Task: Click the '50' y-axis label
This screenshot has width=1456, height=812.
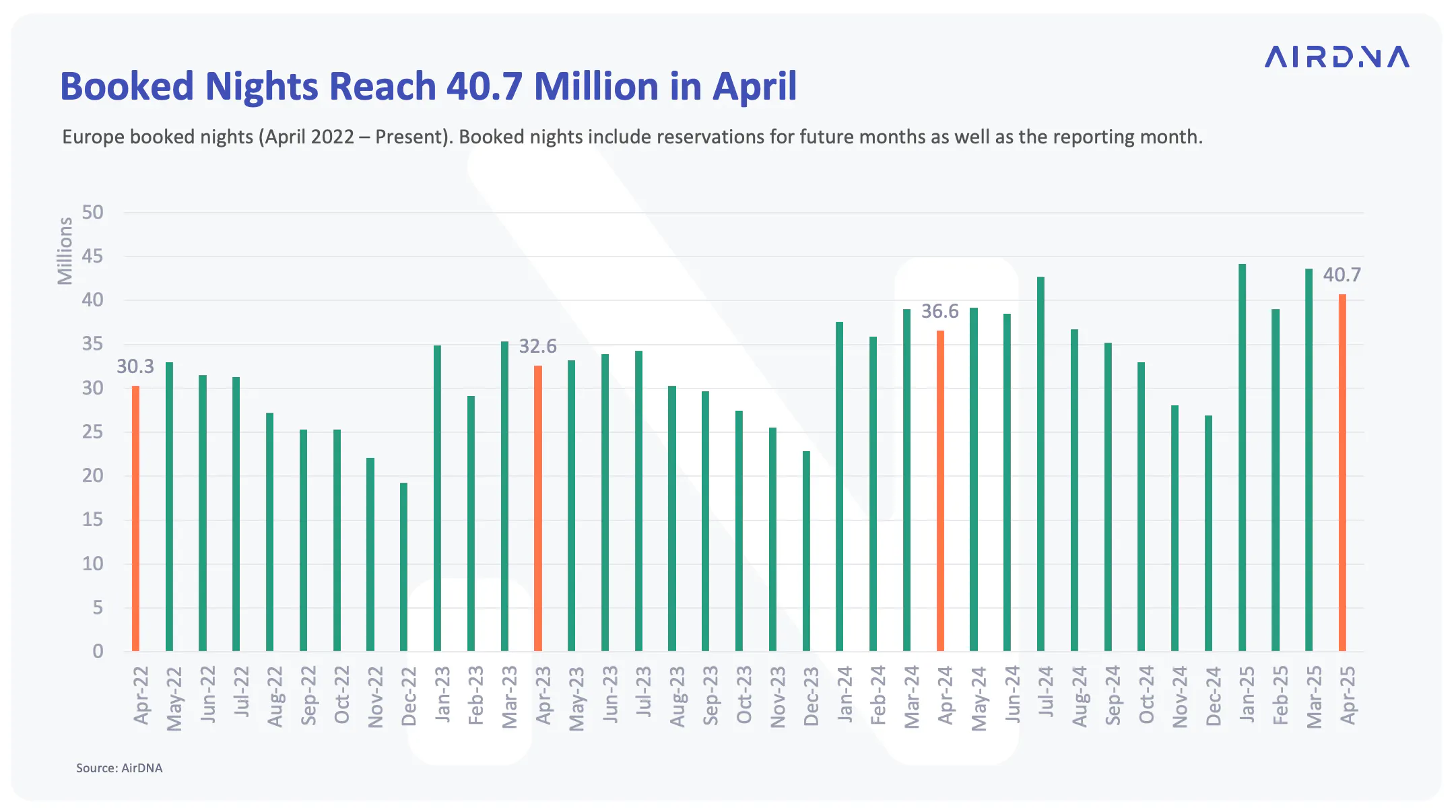Action: pyautogui.click(x=92, y=212)
